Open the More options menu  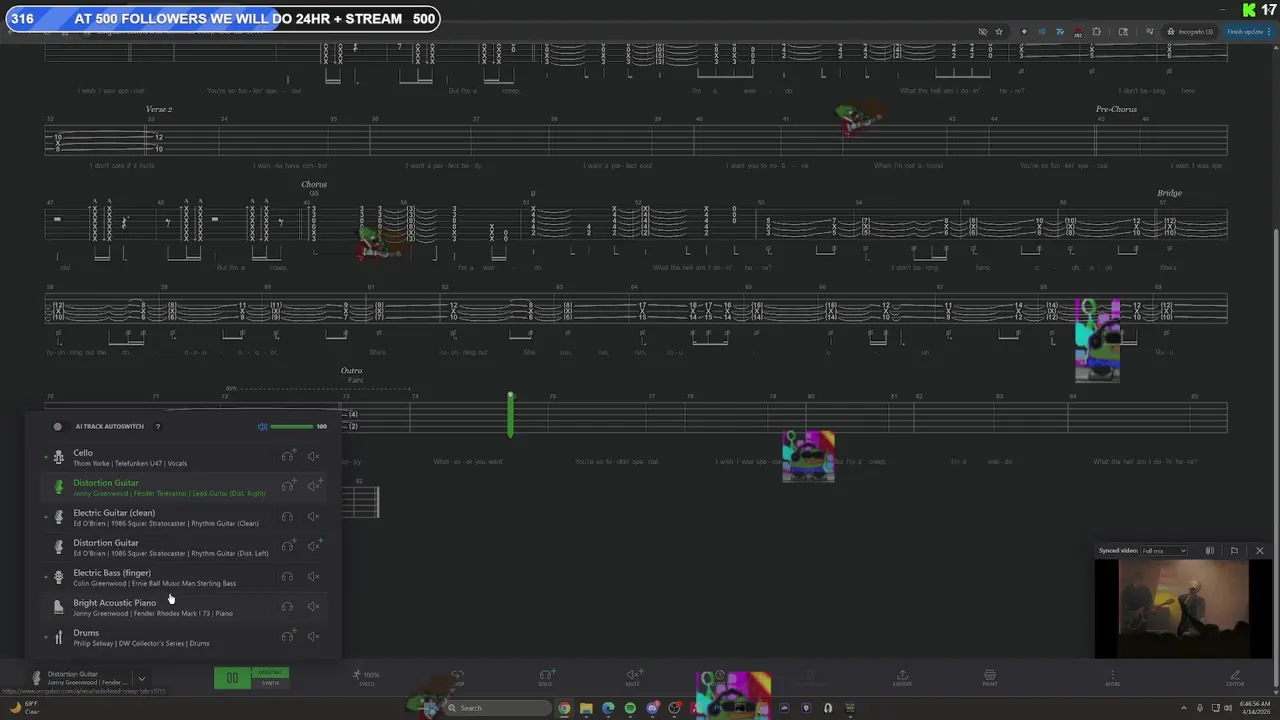click(1112, 677)
